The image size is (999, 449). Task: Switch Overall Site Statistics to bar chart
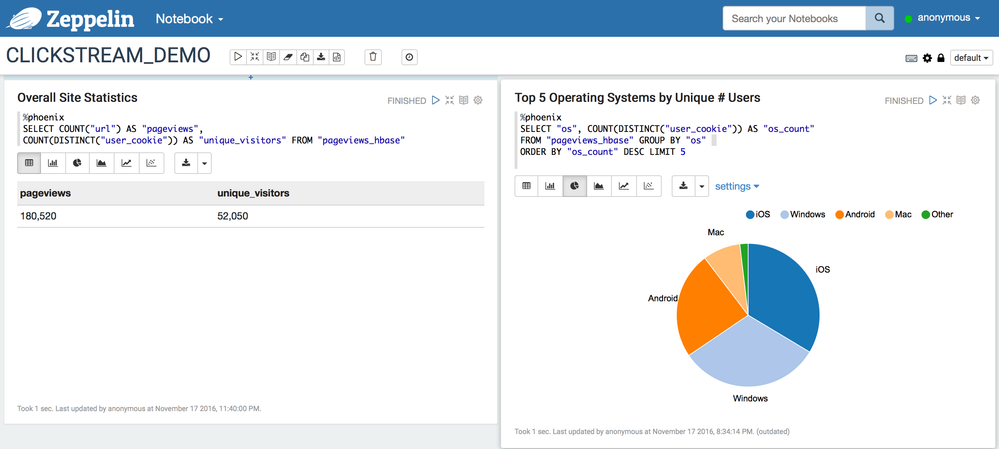coord(53,163)
